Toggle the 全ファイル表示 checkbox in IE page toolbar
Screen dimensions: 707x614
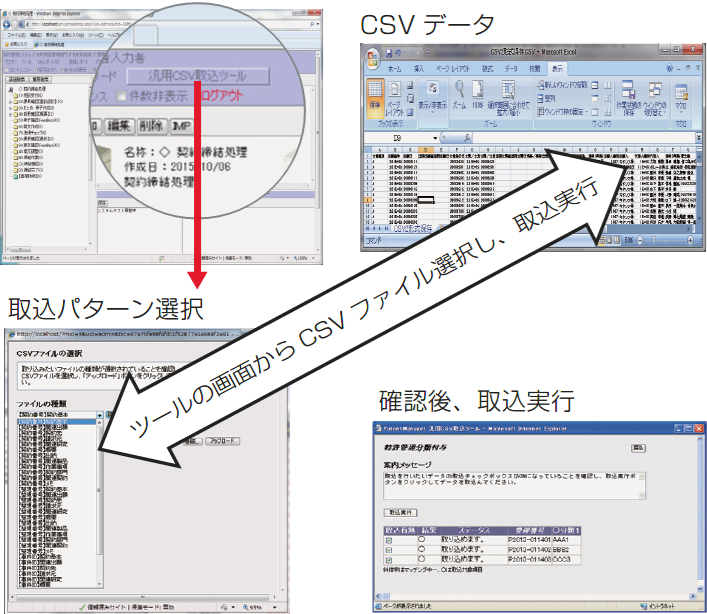pos(61,70)
